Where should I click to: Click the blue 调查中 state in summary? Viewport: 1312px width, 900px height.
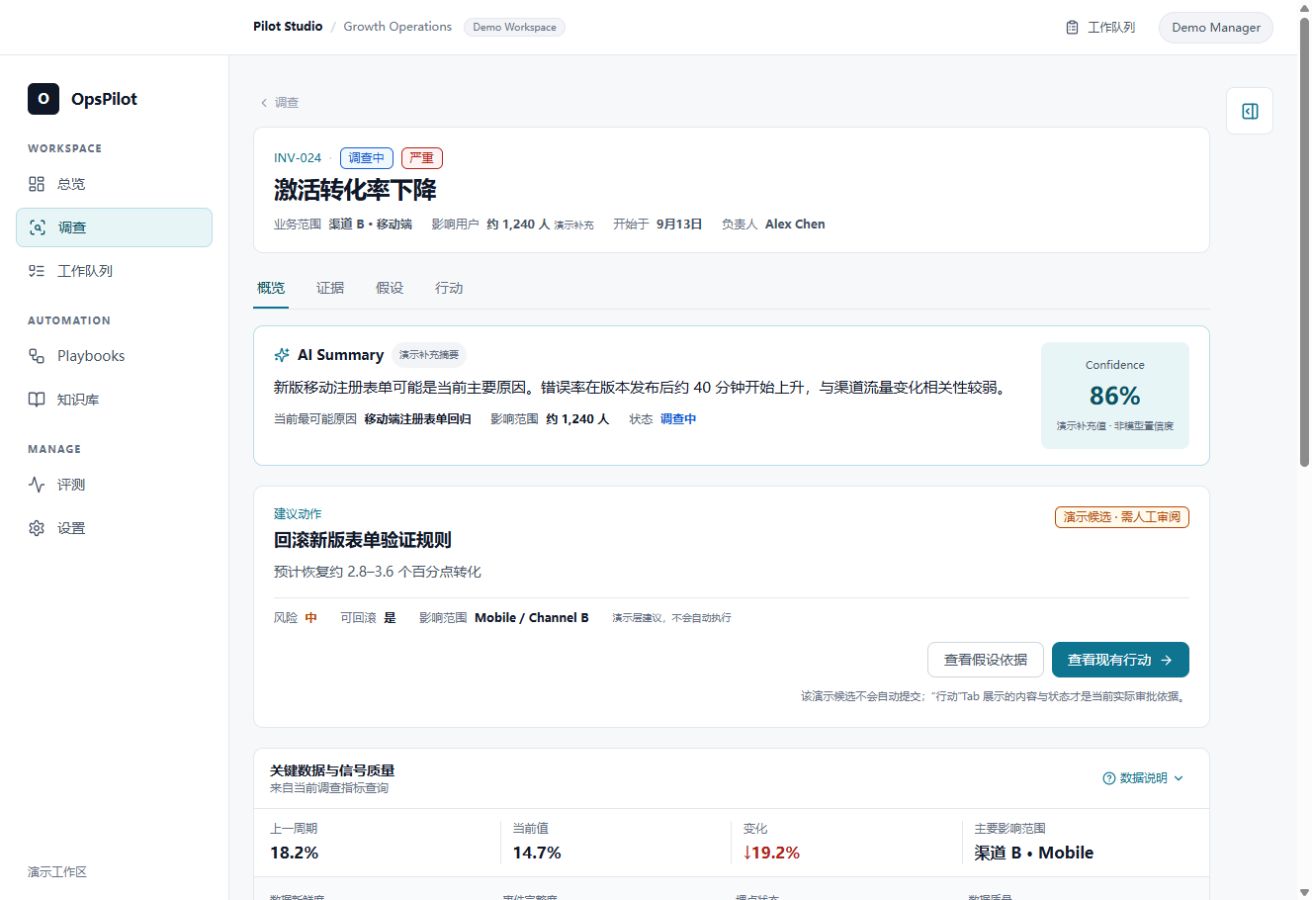coord(678,419)
